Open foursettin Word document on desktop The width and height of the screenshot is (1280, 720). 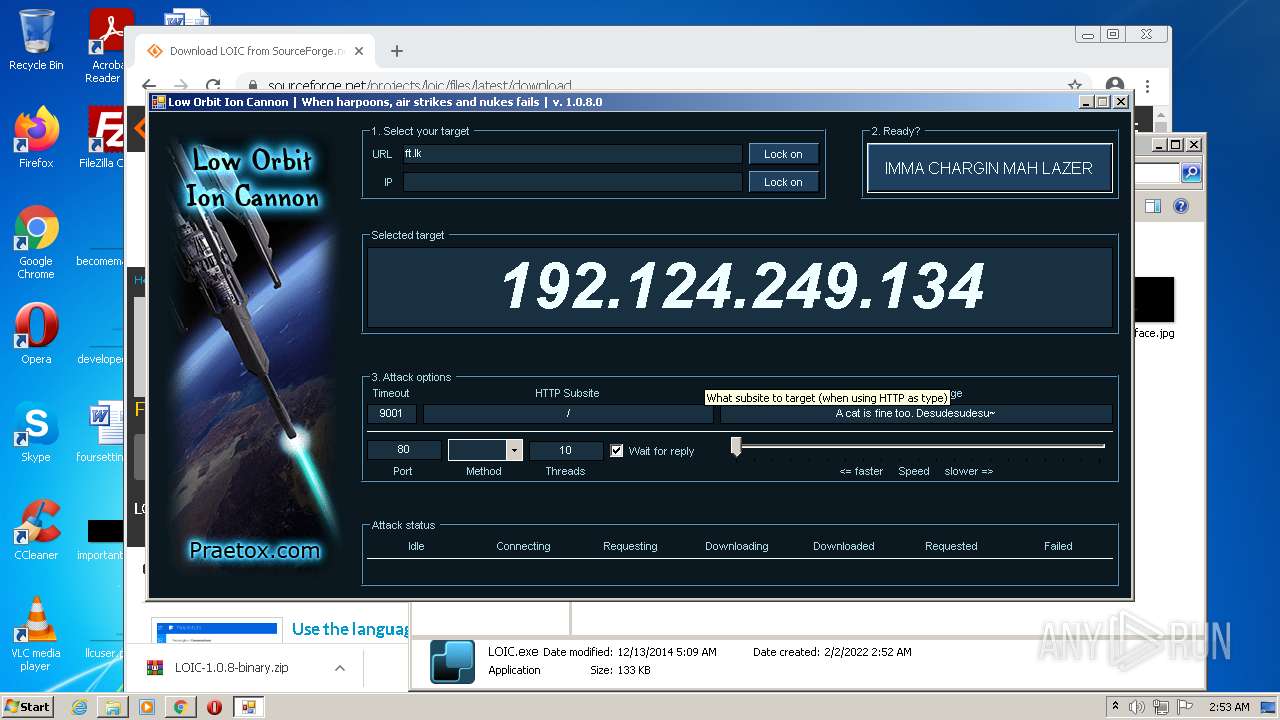click(x=101, y=432)
